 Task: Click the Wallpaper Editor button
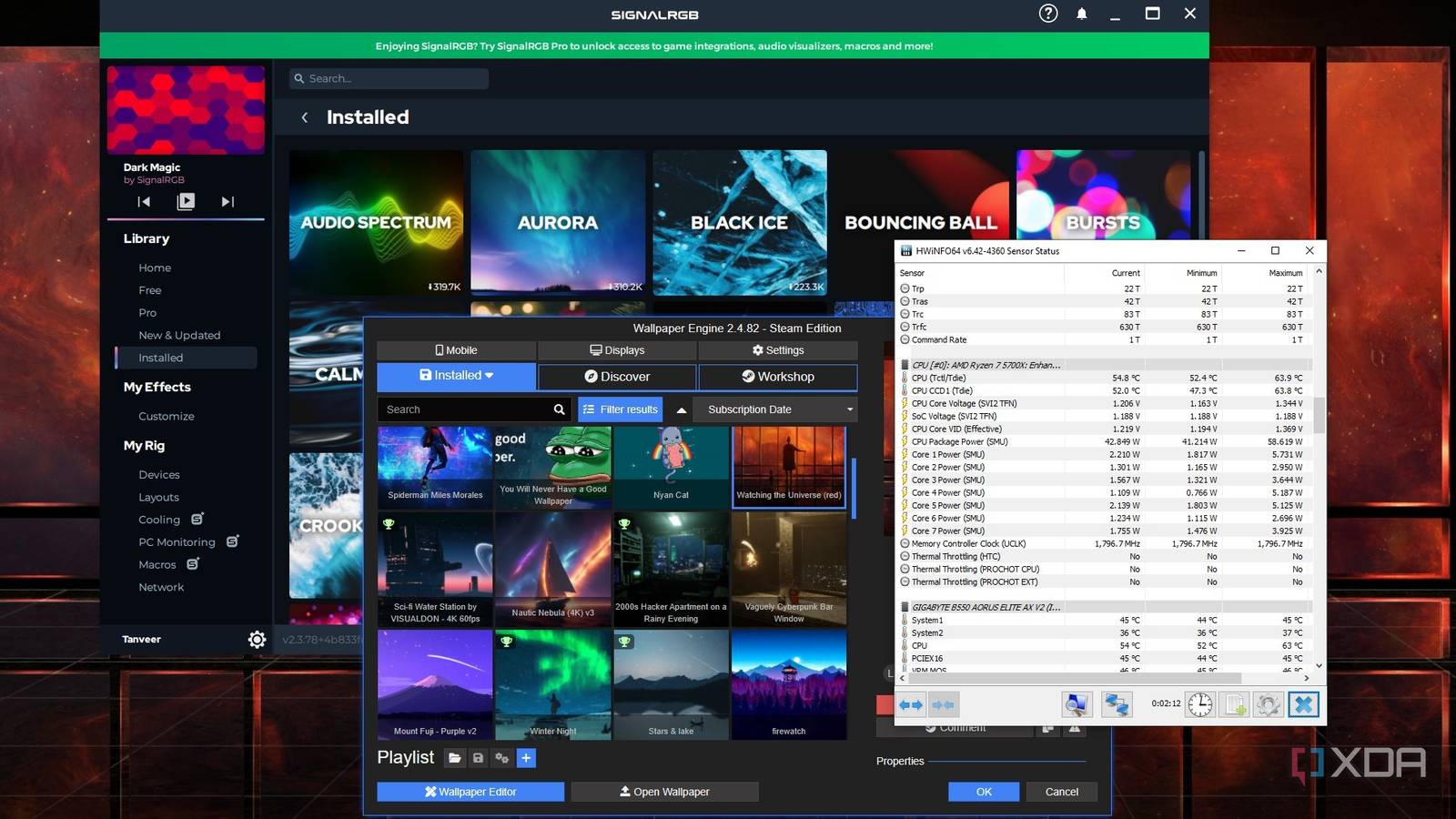pos(470,792)
